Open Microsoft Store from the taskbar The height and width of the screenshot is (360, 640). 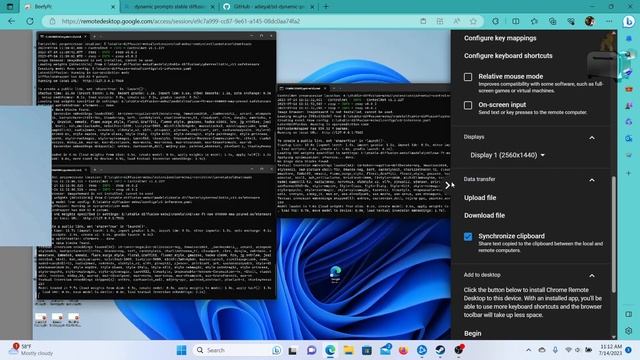pos(367,350)
